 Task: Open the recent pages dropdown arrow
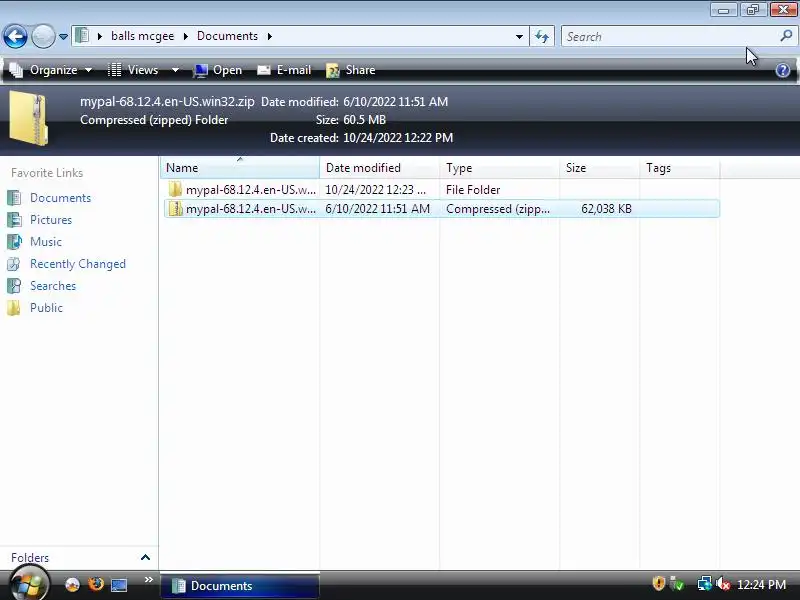pos(63,37)
